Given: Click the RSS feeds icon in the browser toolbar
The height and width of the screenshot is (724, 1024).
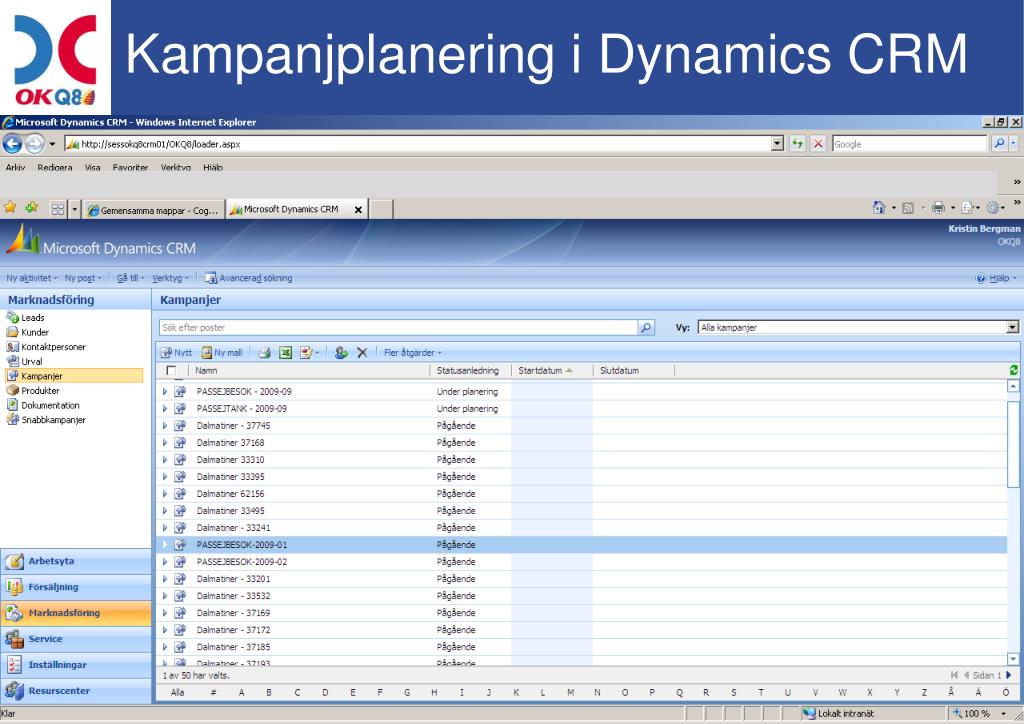Looking at the screenshot, I should tap(908, 208).
